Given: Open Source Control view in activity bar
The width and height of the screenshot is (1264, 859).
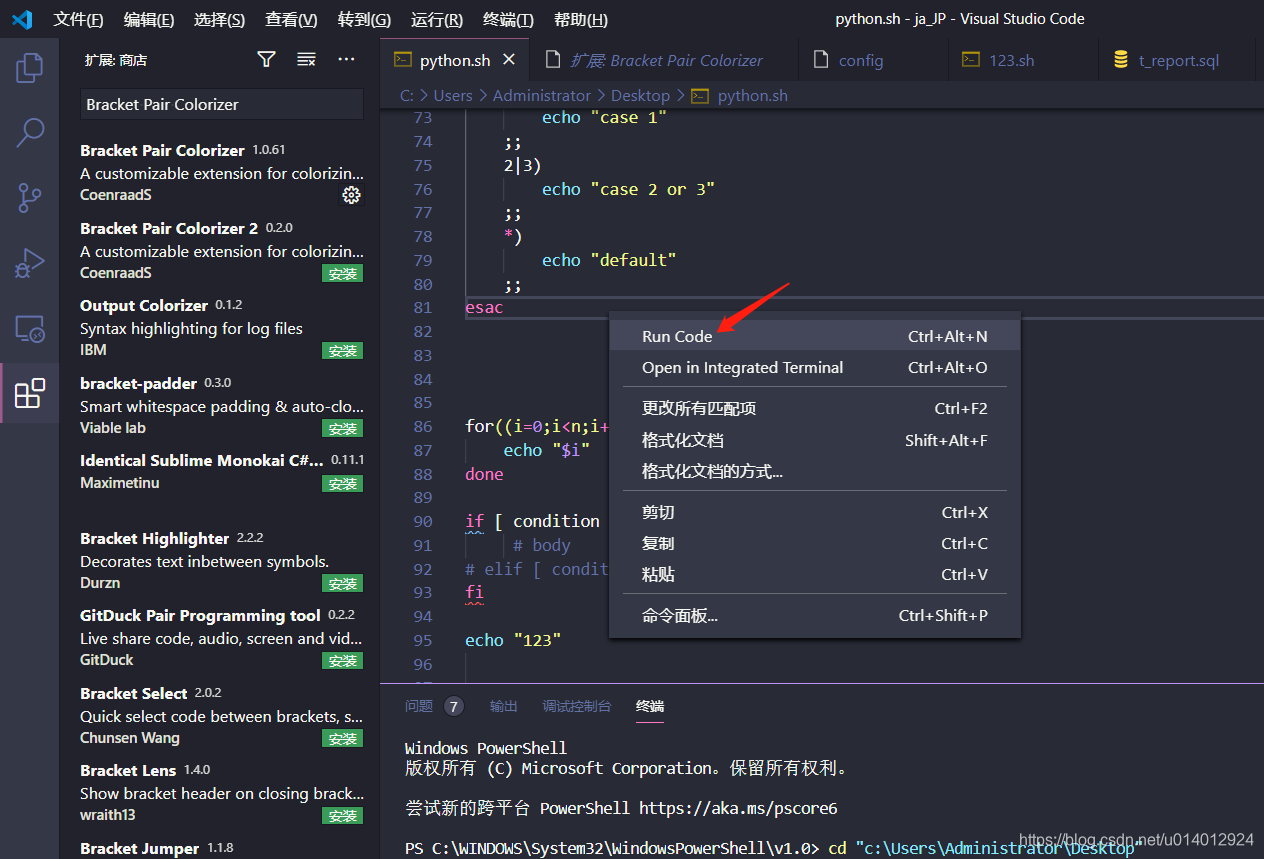Looking at the screenshot, I should (29, 197).
